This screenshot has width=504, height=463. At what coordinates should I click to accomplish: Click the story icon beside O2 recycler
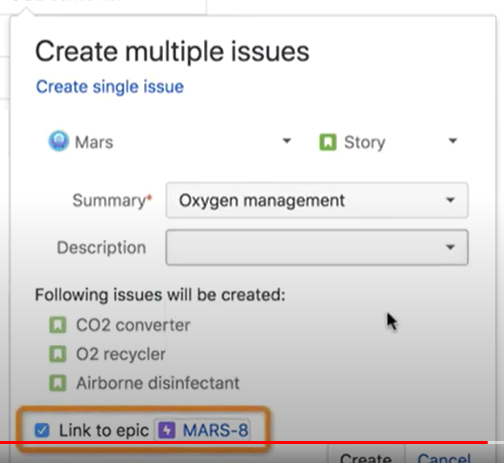tap(58, 354)
